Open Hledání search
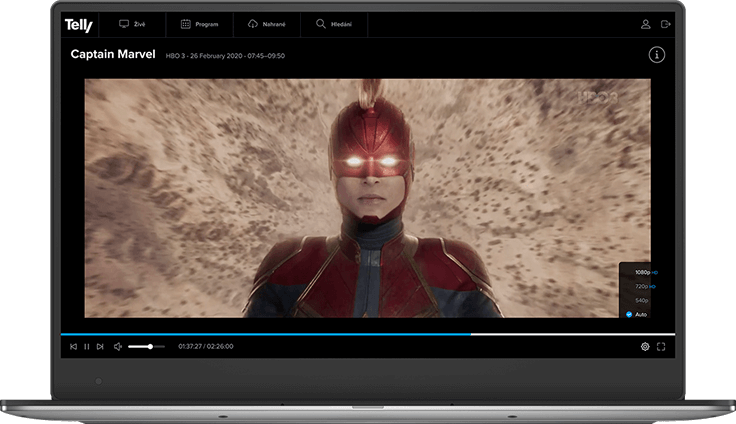 click(333, 24)
